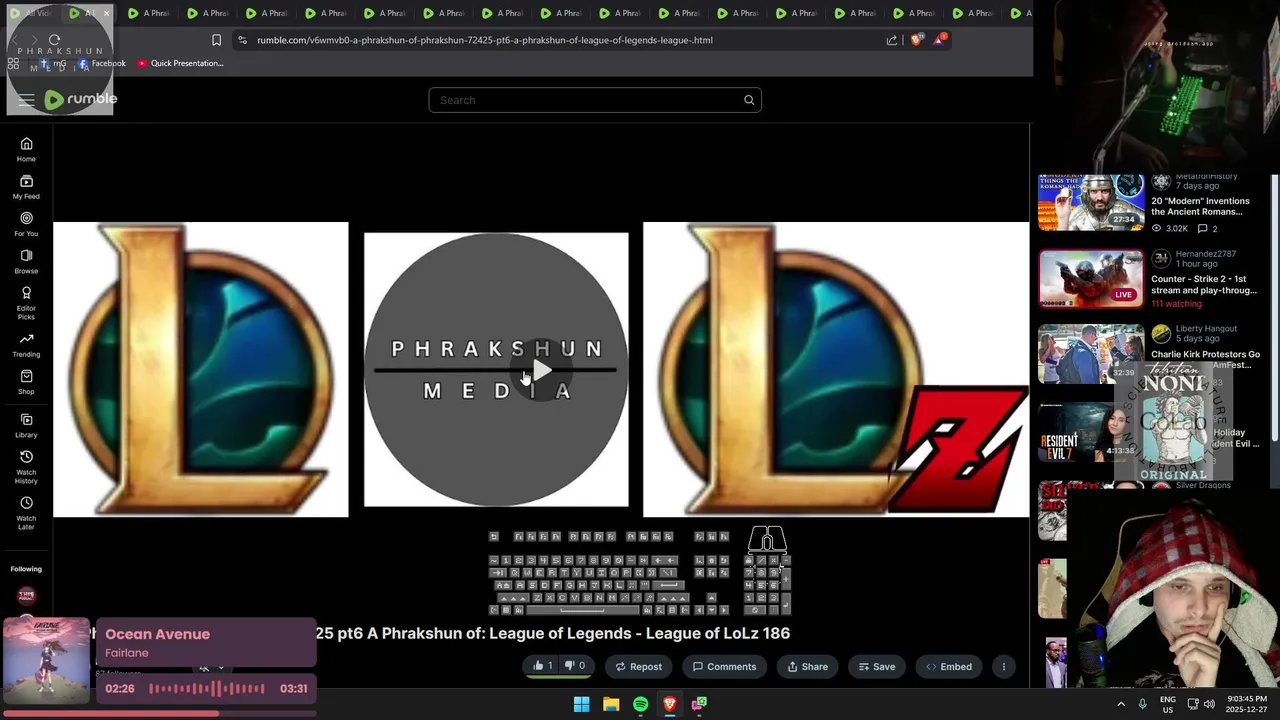Open Editor Picks in the sidebar
This screenshot has width=1280, height=720.
click(26, 303)
